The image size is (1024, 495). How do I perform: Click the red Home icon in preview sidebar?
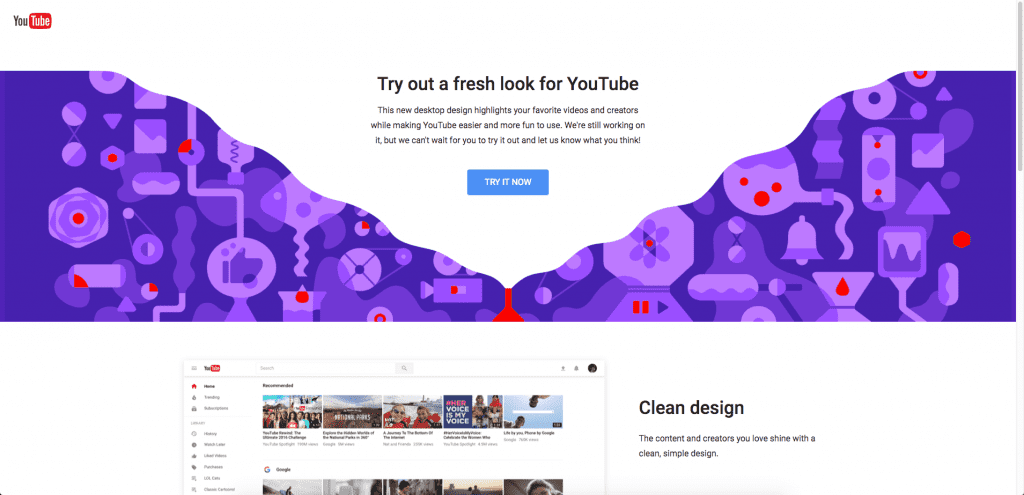click(x=194, y=387)
